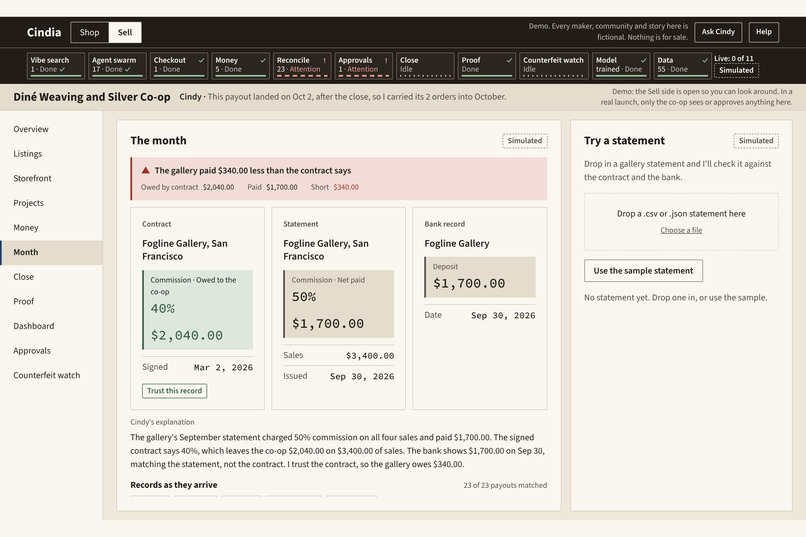Click the Simulated badge in The month panel
The height and width of the screenshot is (537, 806).
(x=525, y=141)
